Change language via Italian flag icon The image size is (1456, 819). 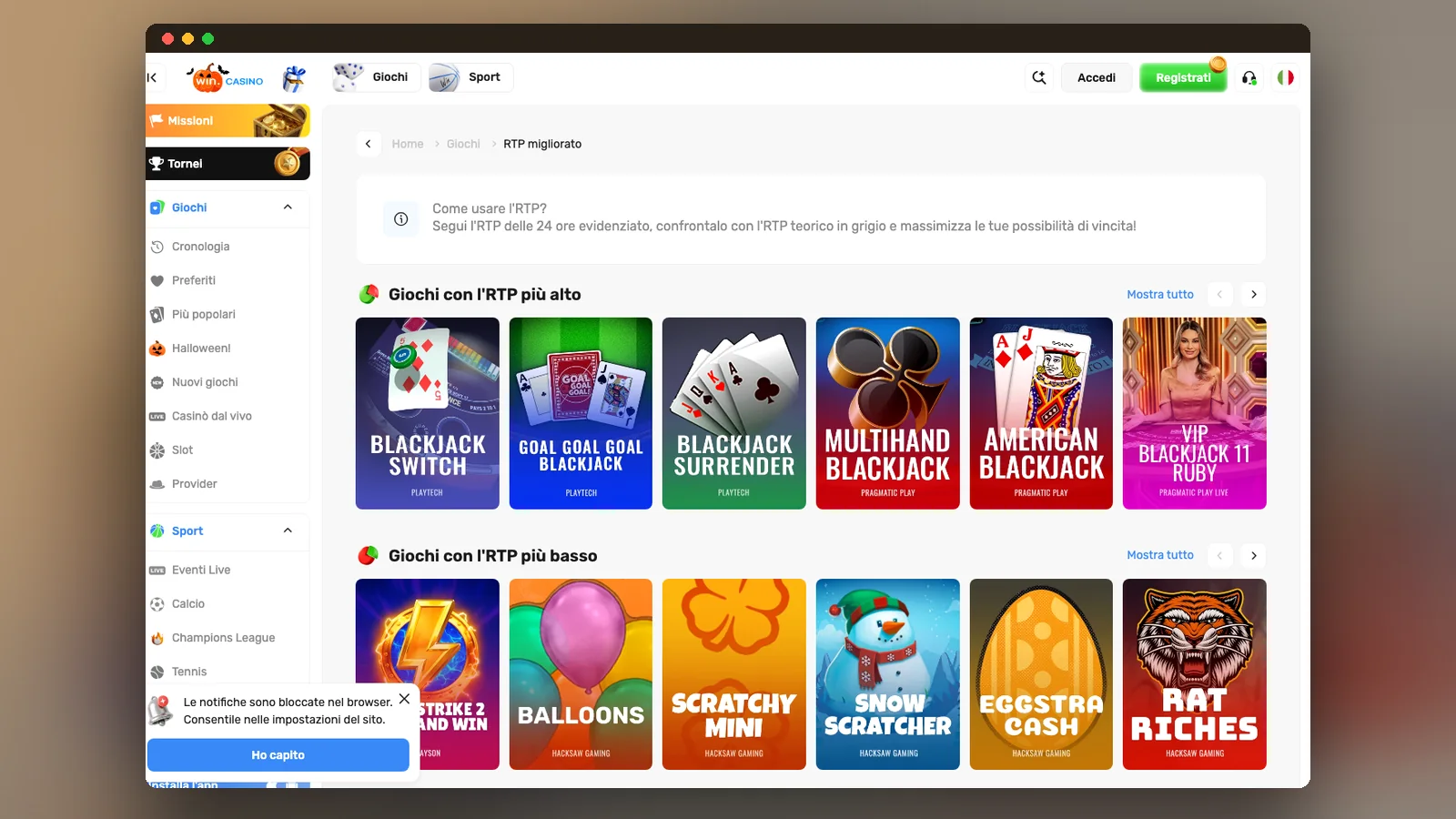pos(1285,77)
